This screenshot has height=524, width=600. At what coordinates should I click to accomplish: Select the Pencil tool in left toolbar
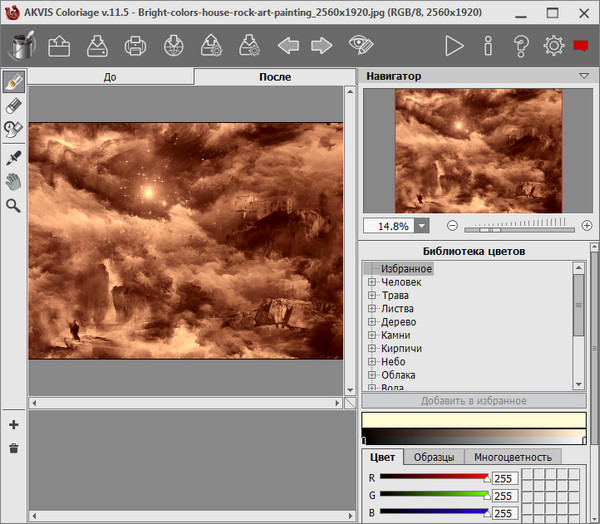[14, 82]
